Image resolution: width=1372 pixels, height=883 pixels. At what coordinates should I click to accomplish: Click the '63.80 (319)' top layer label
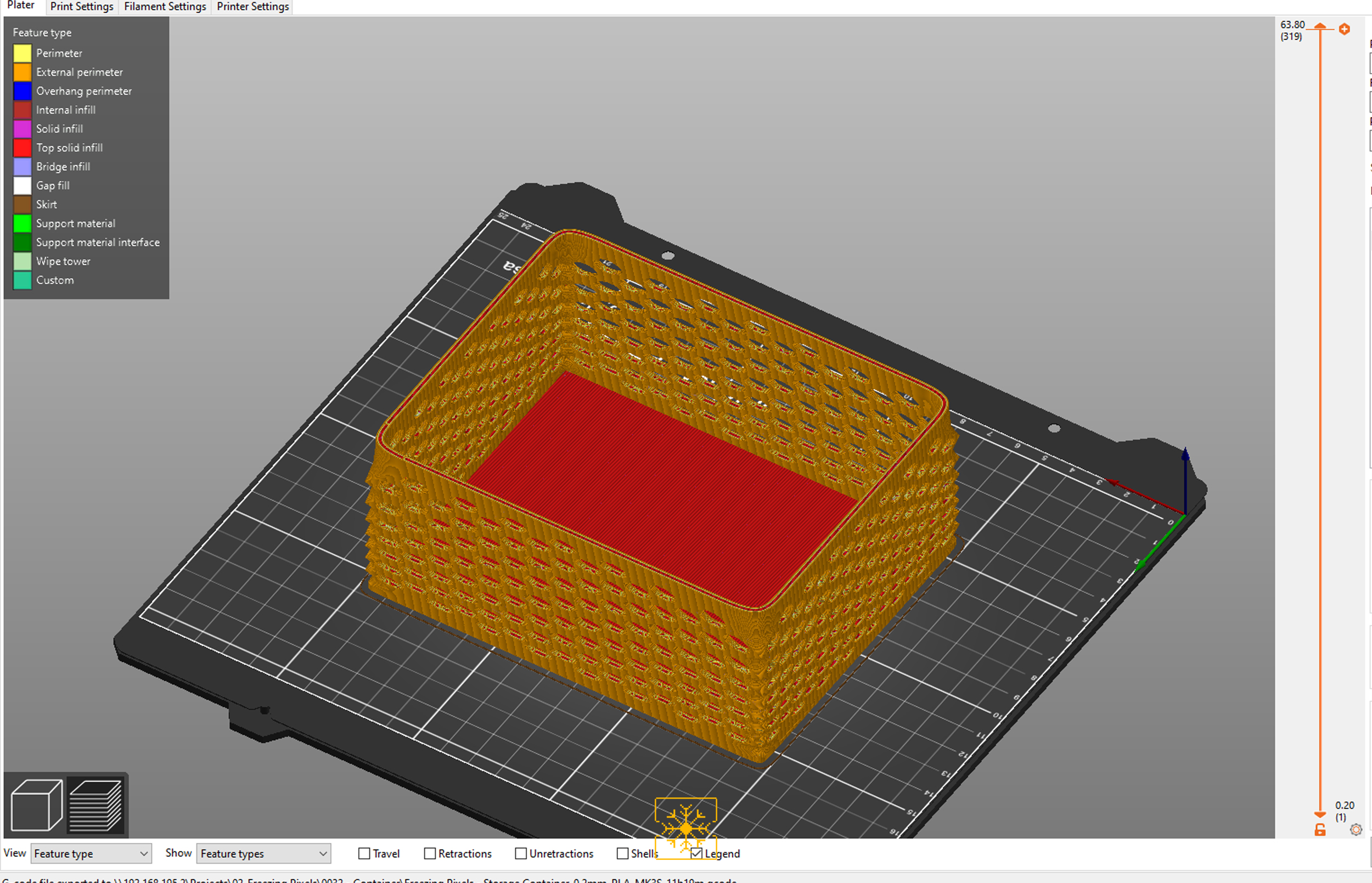click(1292, 30)
